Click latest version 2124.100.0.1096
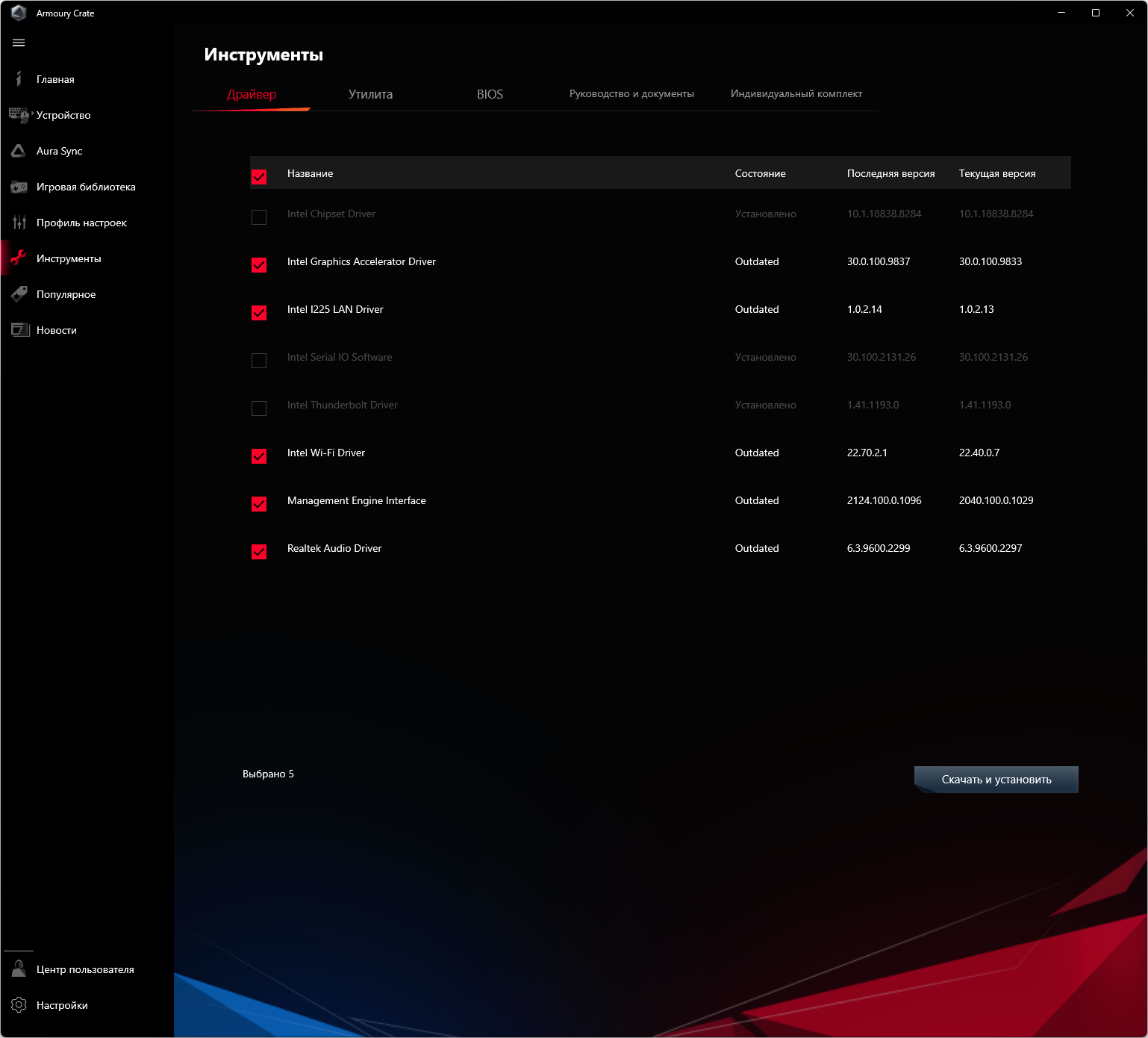 tap(885, 500)
